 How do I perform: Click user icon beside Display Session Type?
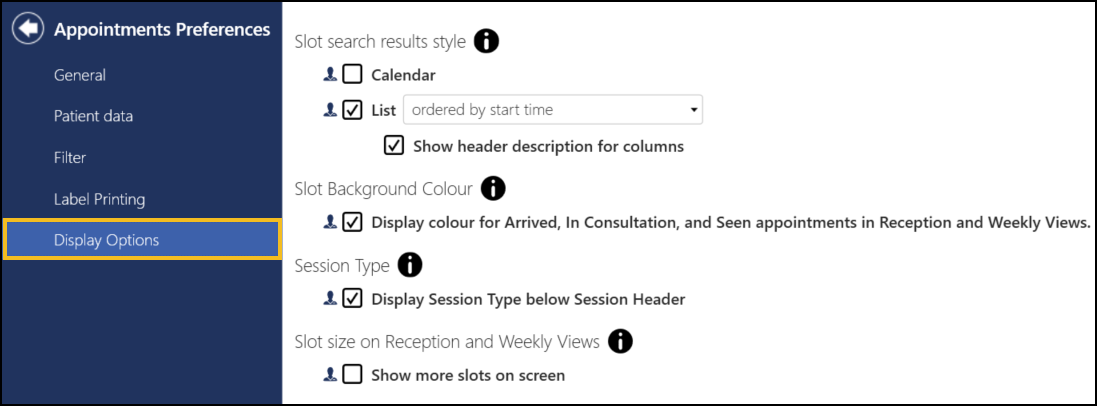pos(330,299)
